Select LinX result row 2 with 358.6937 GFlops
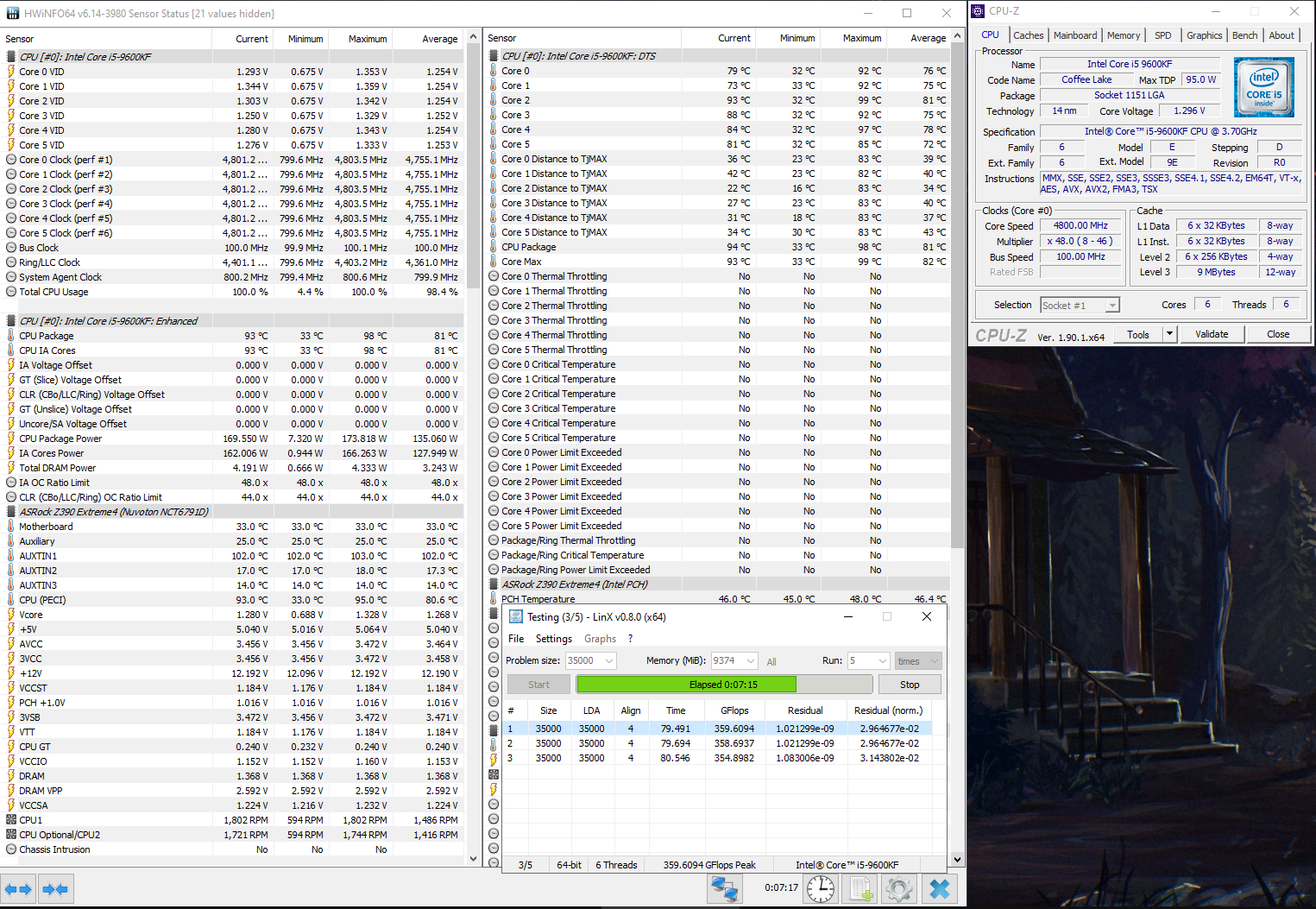 pyautogui.click(x=716, y=743)
